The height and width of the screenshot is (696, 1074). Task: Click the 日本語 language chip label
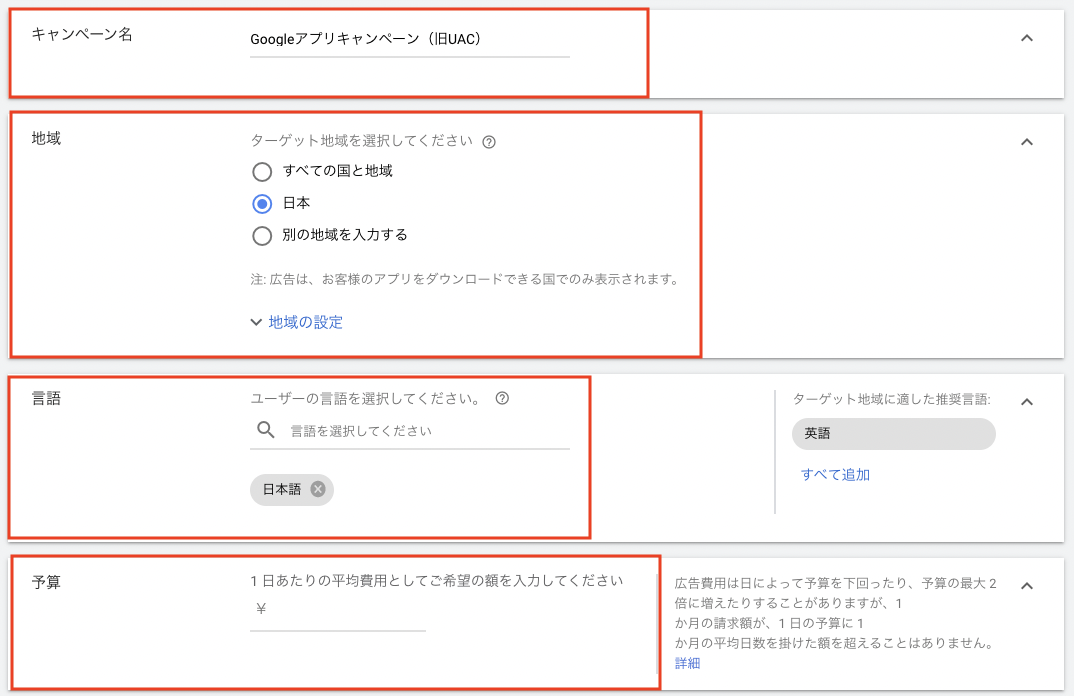pyautogui.click(x=281, y=489)
